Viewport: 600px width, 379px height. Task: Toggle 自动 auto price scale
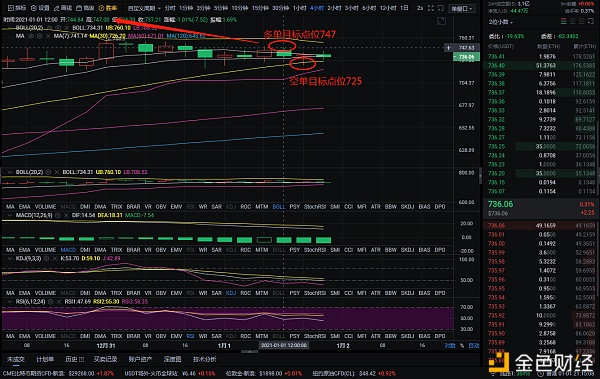pyautogui.click(x=474, y=346)
